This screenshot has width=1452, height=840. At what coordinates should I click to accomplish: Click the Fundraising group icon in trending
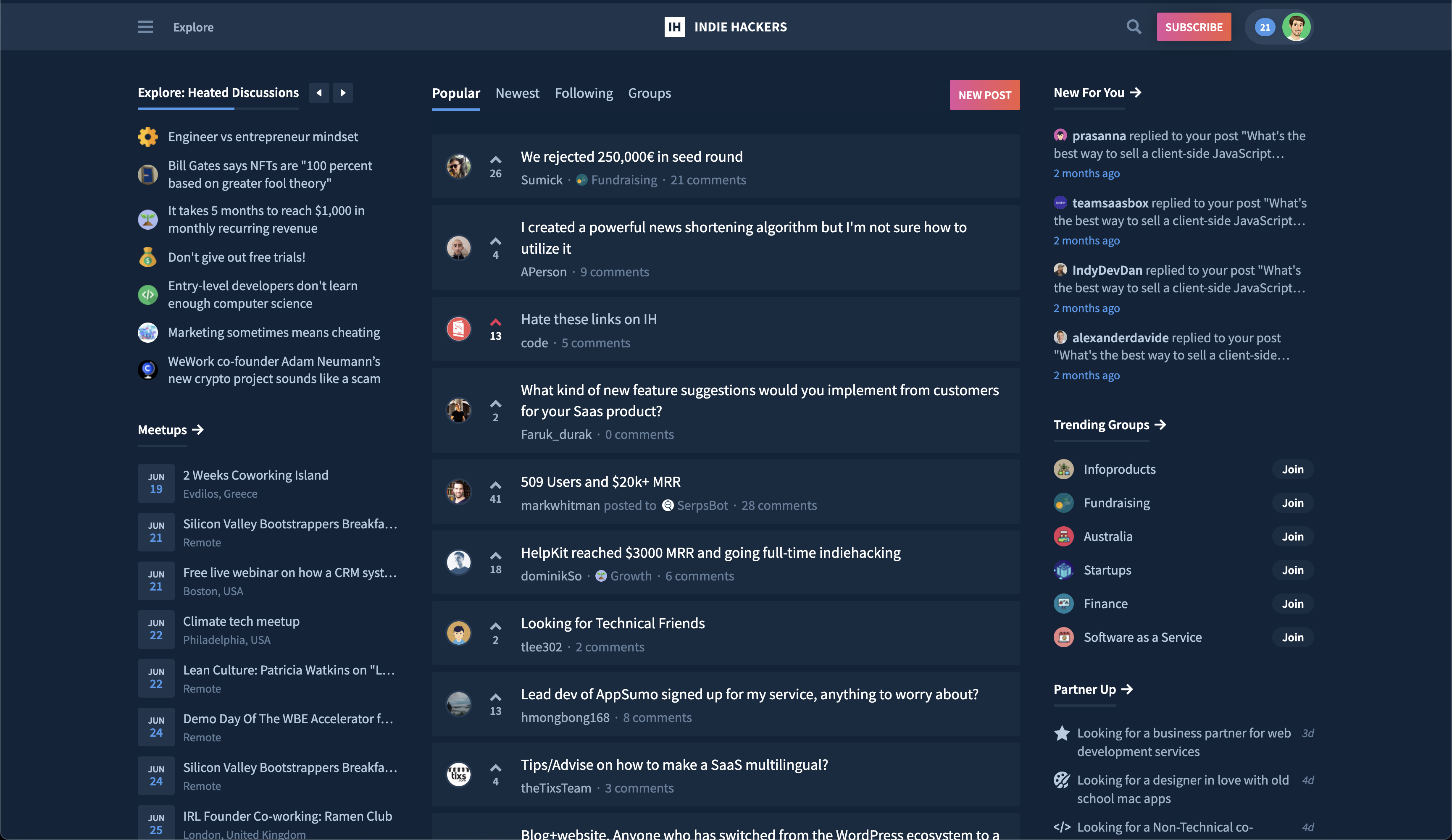(1063, 503)
